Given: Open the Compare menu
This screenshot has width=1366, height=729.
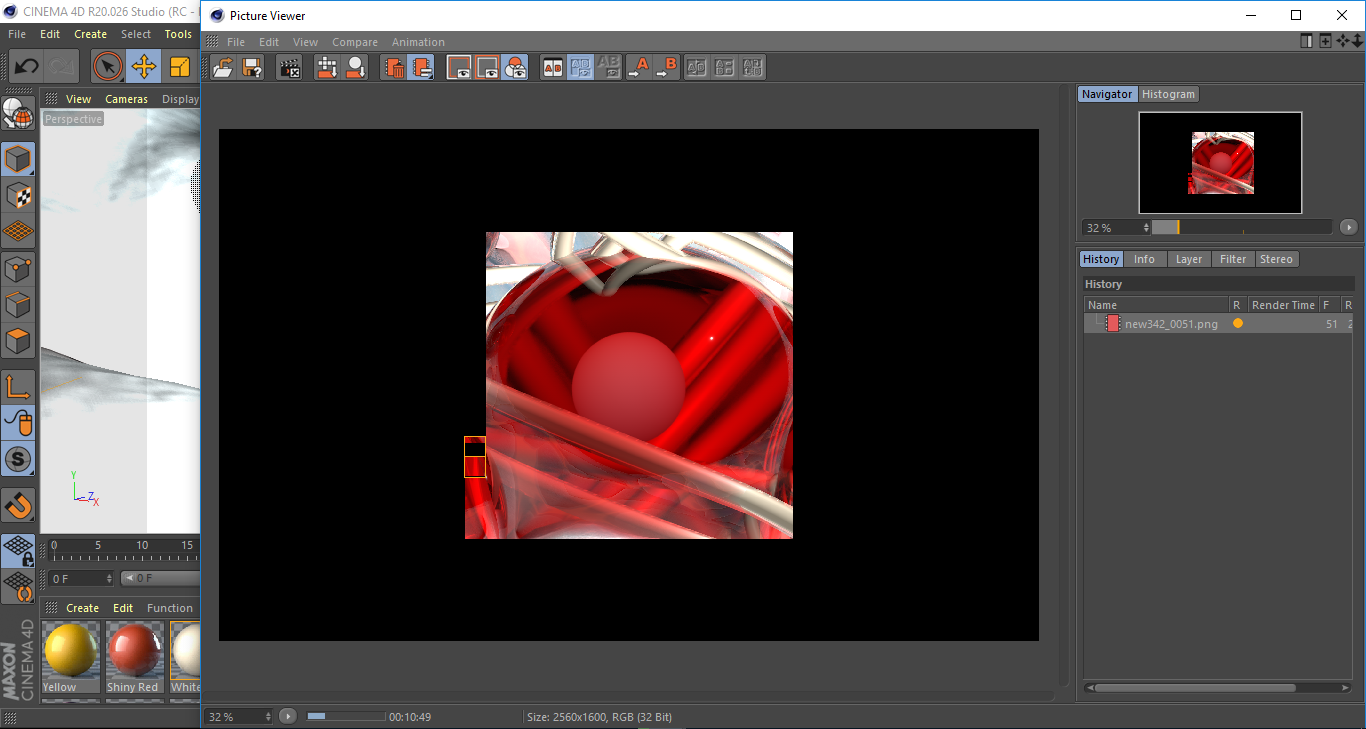Looking at the screenshot, I should pos(355,42).
